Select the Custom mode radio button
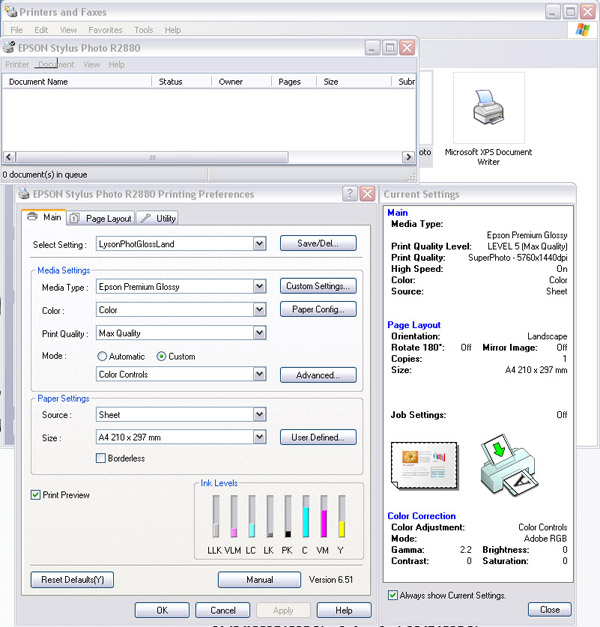This screenshot has height=627, width=600. (x=161, y=356)
